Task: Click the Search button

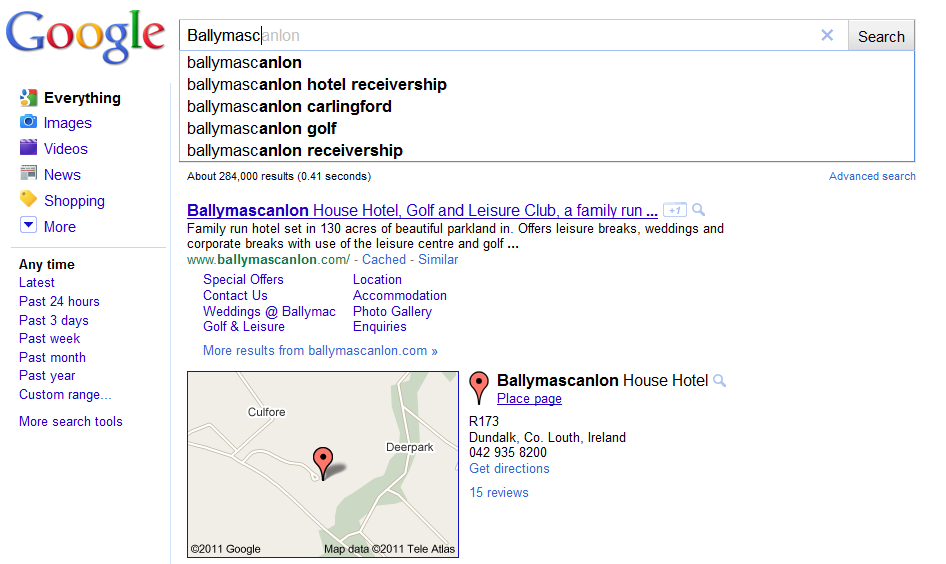Action: 881,36
